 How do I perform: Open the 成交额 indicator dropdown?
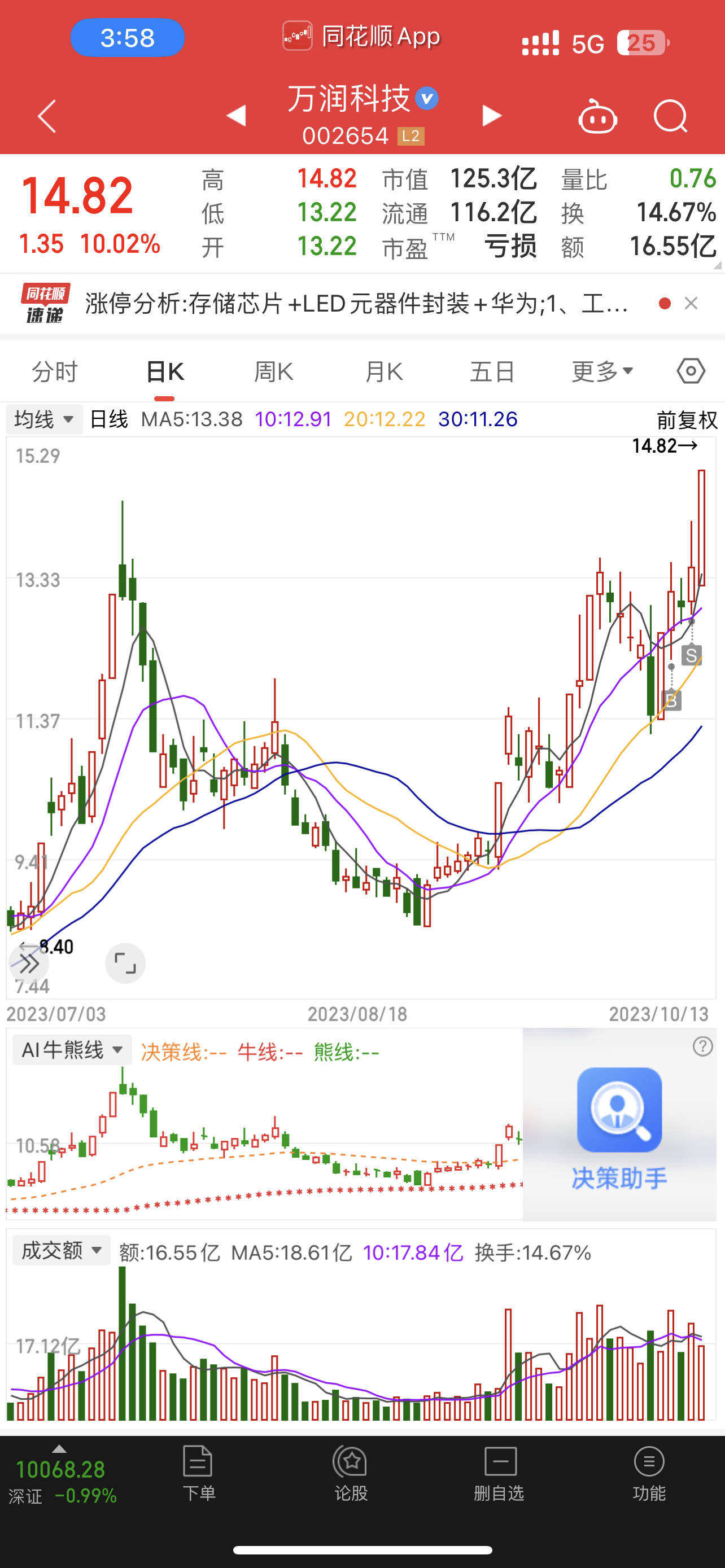[62, 1251]
